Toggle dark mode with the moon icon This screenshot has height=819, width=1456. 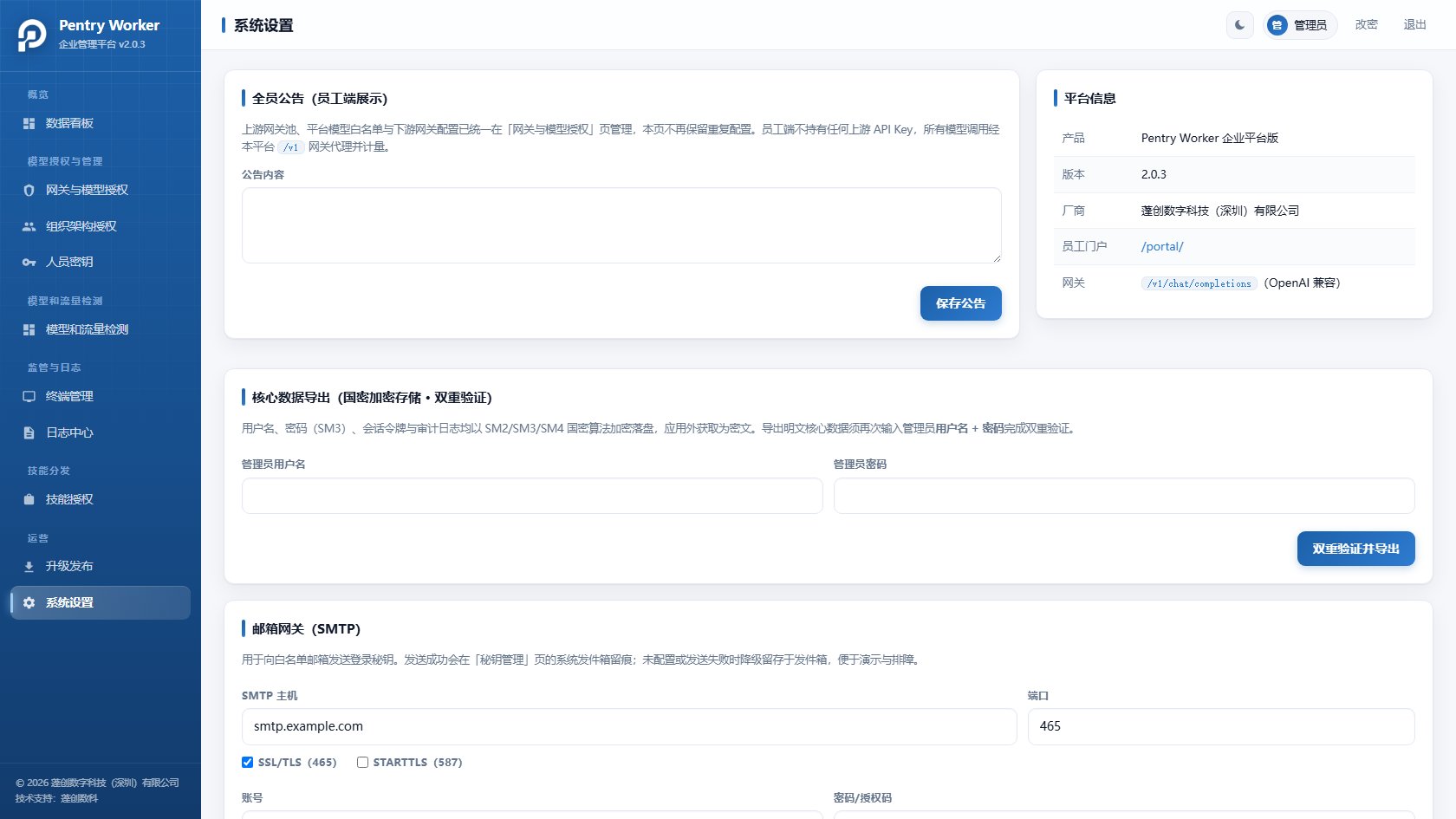tap(1240, 25)
